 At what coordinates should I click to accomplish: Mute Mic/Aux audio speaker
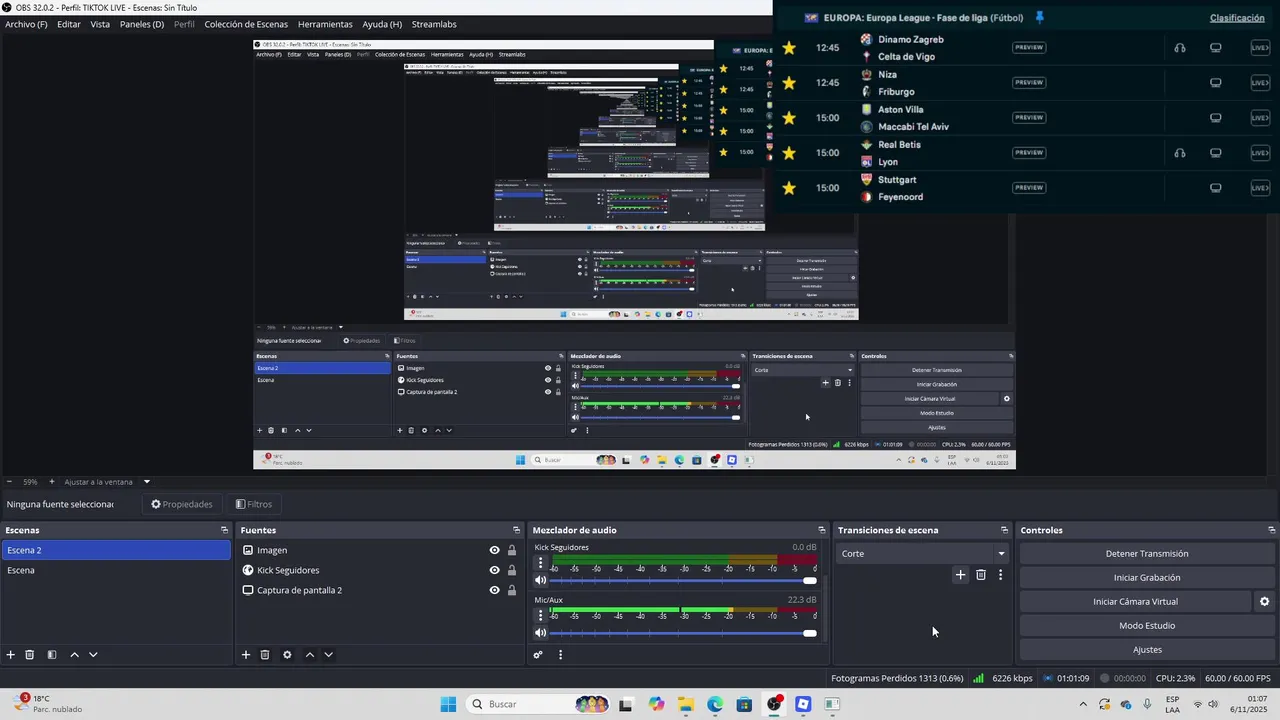[541, 632]
